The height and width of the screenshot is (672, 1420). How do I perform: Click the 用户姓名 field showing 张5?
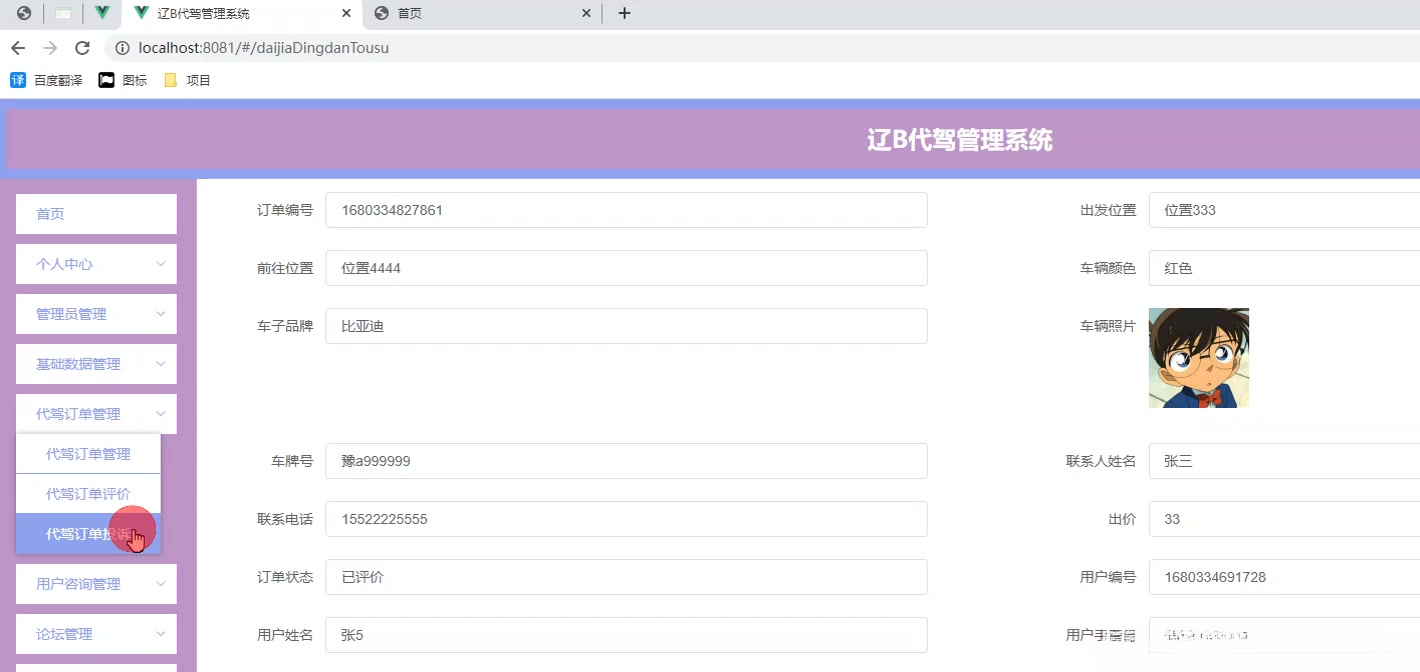tap(626, 635)
